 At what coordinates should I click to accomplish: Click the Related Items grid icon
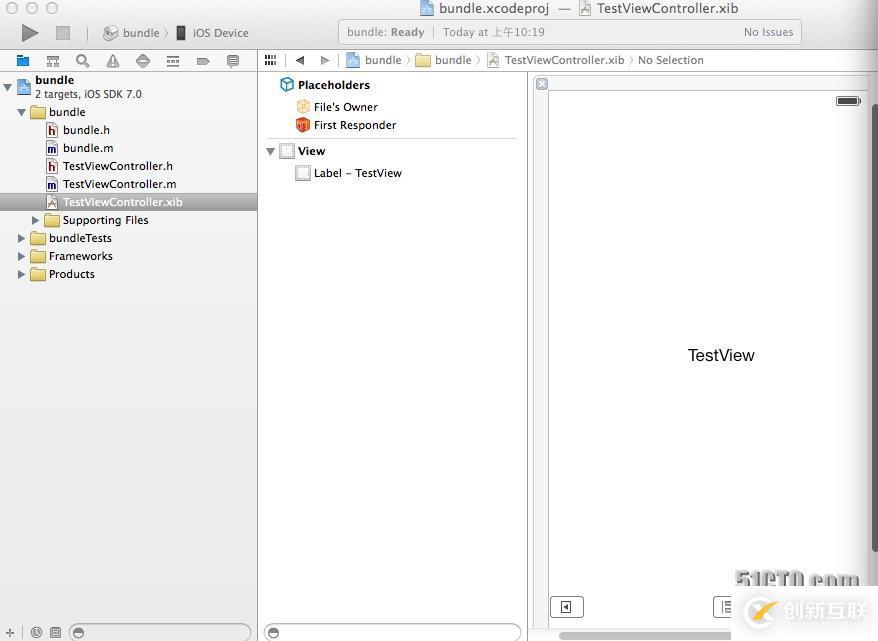pyautogui.click(x=270, y=60)
